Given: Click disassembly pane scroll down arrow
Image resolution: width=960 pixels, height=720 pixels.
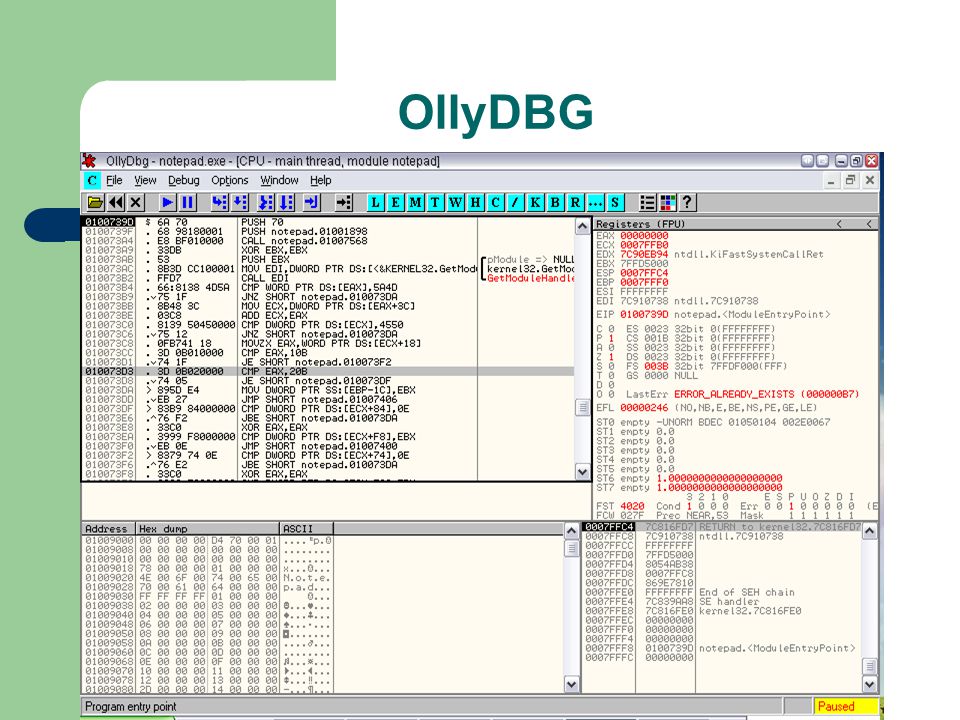Looking at the screenshot, I should (583, 471).
